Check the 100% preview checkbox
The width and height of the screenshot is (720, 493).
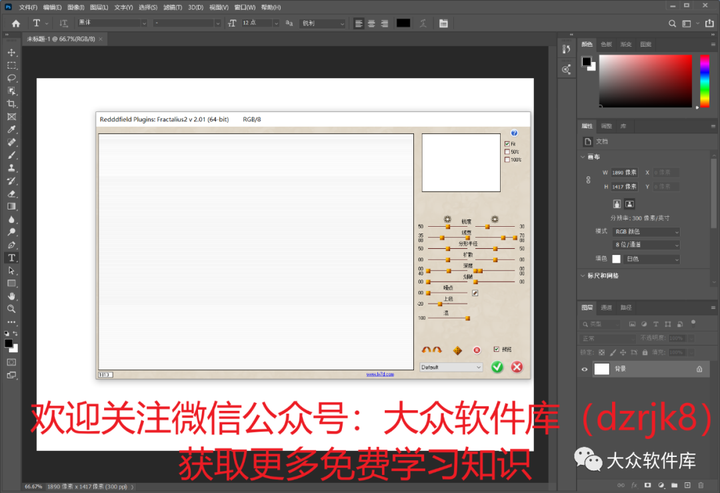[507, 160]
